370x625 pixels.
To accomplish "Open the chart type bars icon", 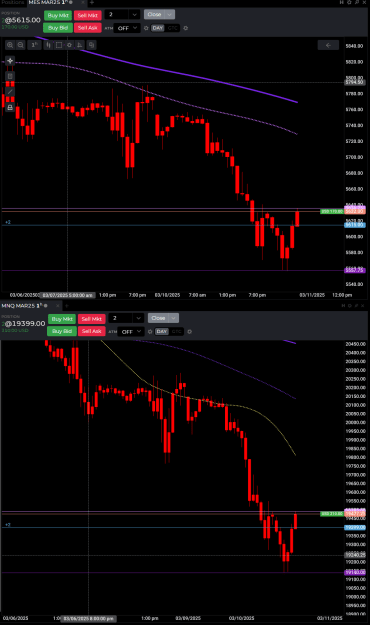I will pos(48,45).
